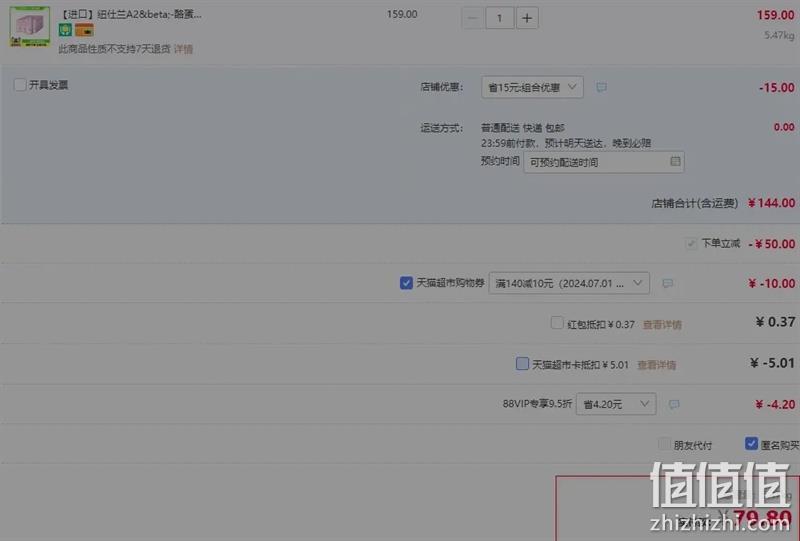800x541 pixels.
Task: Click the 159.00 unit price
Action: 402,14
